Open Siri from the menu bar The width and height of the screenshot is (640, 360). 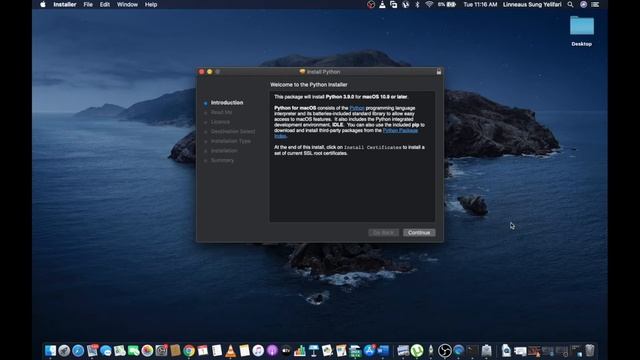583,4
